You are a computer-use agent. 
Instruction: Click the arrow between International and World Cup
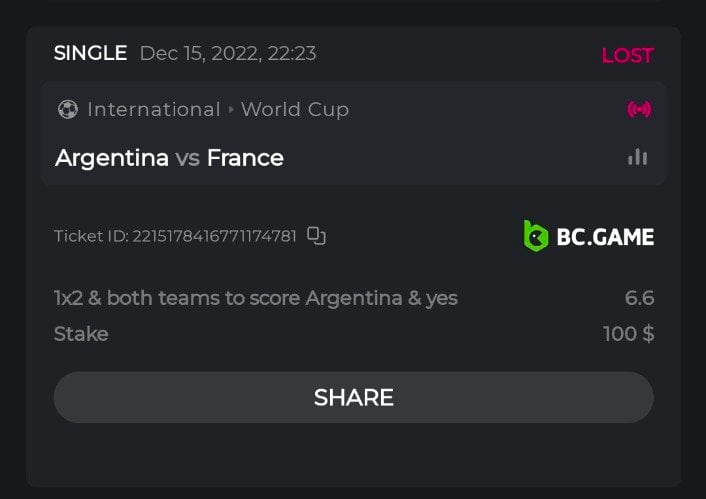(x=231, y=110)
